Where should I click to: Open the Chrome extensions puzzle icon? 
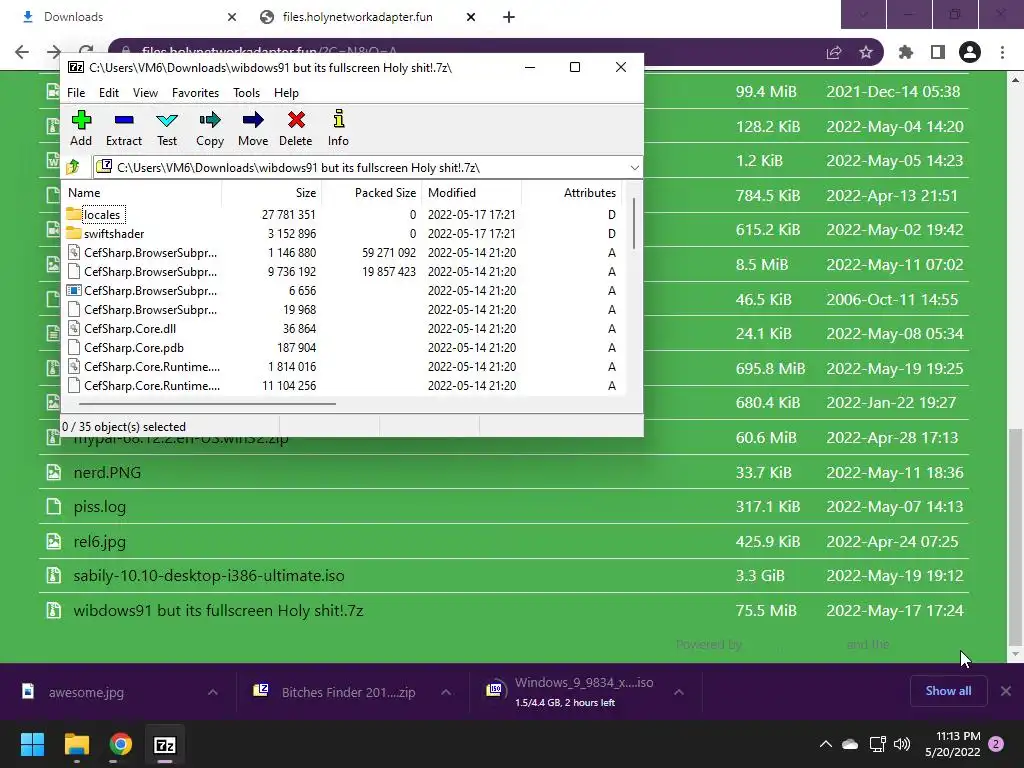[906, 52]
